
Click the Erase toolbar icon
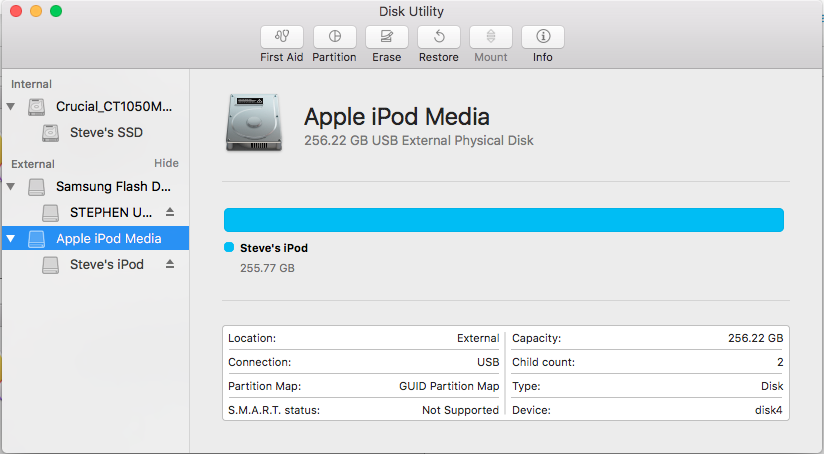[x=386, y=37]
